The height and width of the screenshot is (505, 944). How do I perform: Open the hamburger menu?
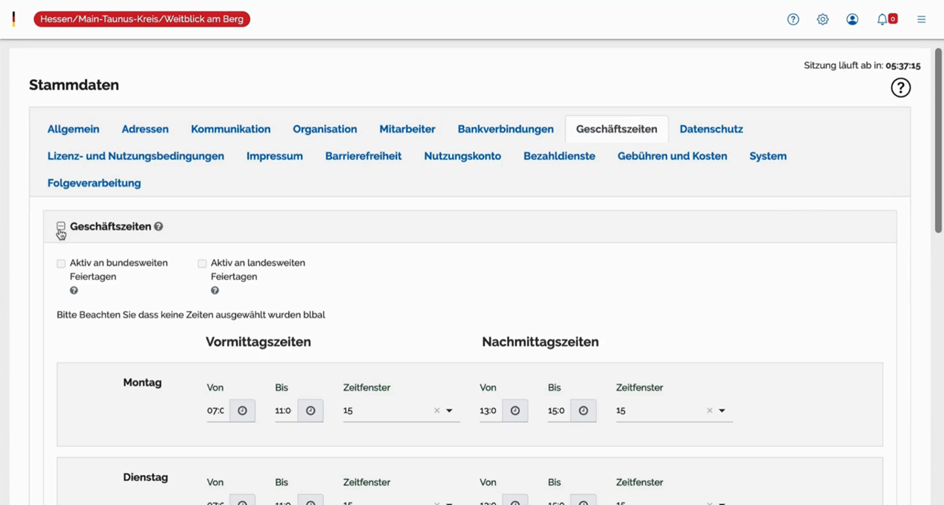921,19
